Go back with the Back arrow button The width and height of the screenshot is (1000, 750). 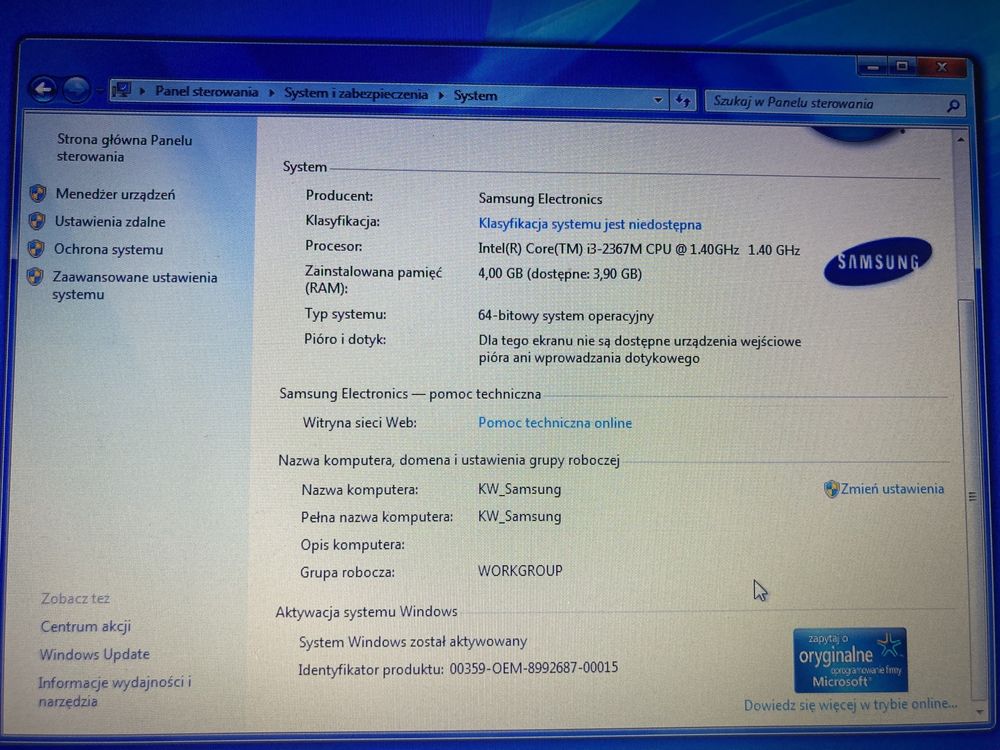tap(44, 89)
